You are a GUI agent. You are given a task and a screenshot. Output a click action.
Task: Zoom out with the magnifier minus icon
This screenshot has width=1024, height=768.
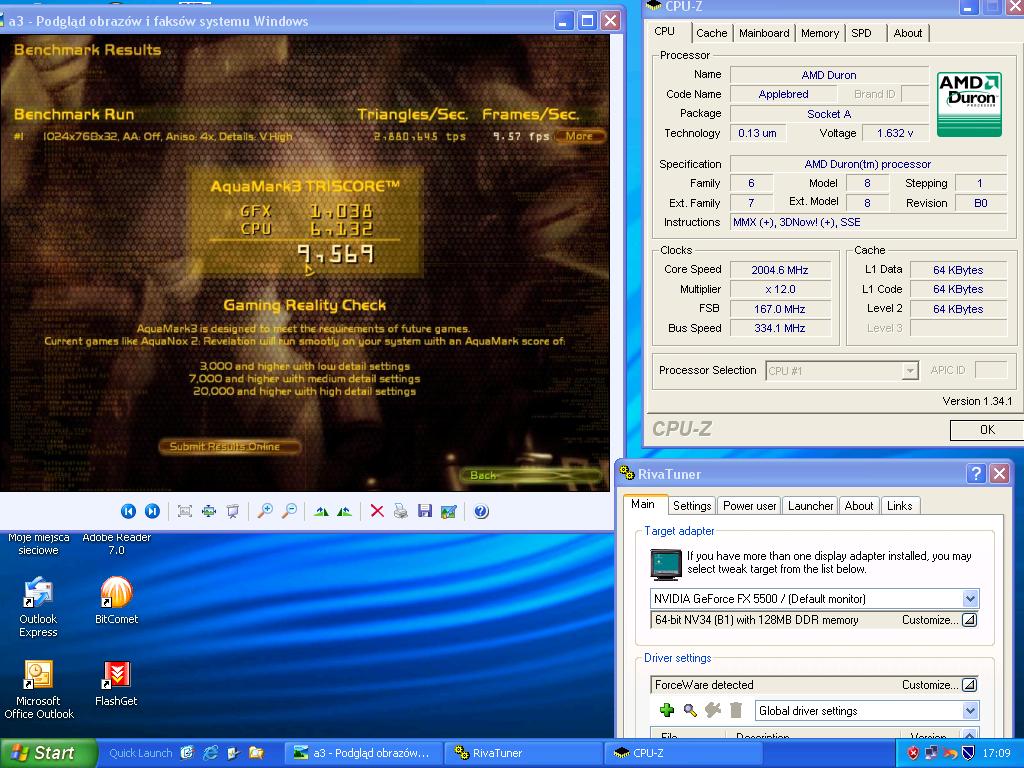[289, 511]
